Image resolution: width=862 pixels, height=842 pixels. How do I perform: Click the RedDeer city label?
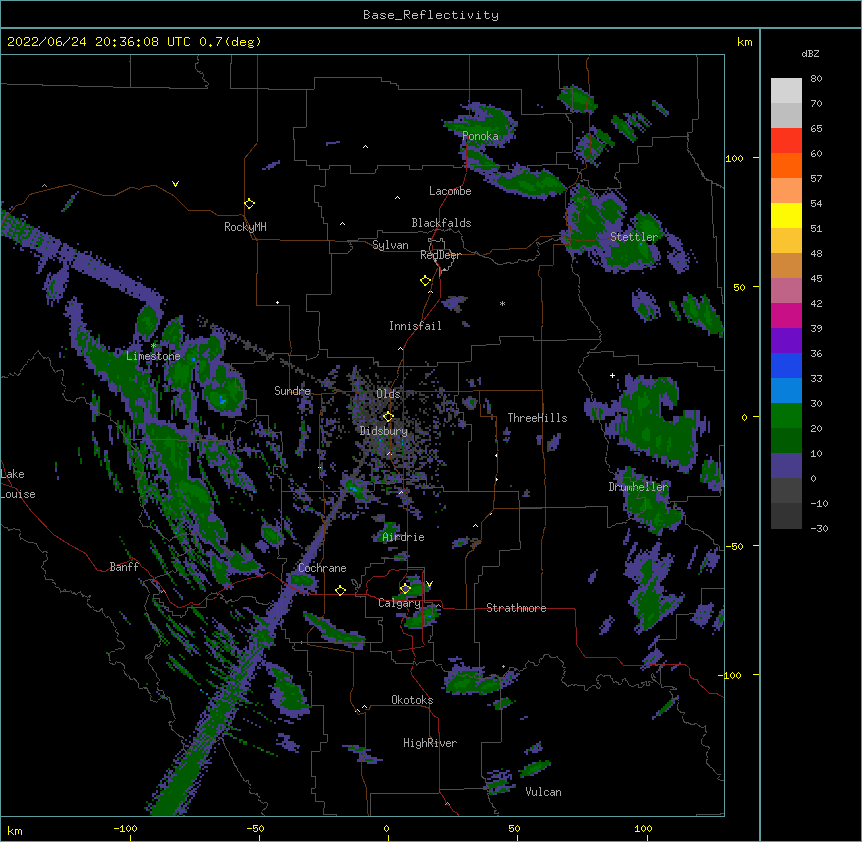(x=440, y=255)
